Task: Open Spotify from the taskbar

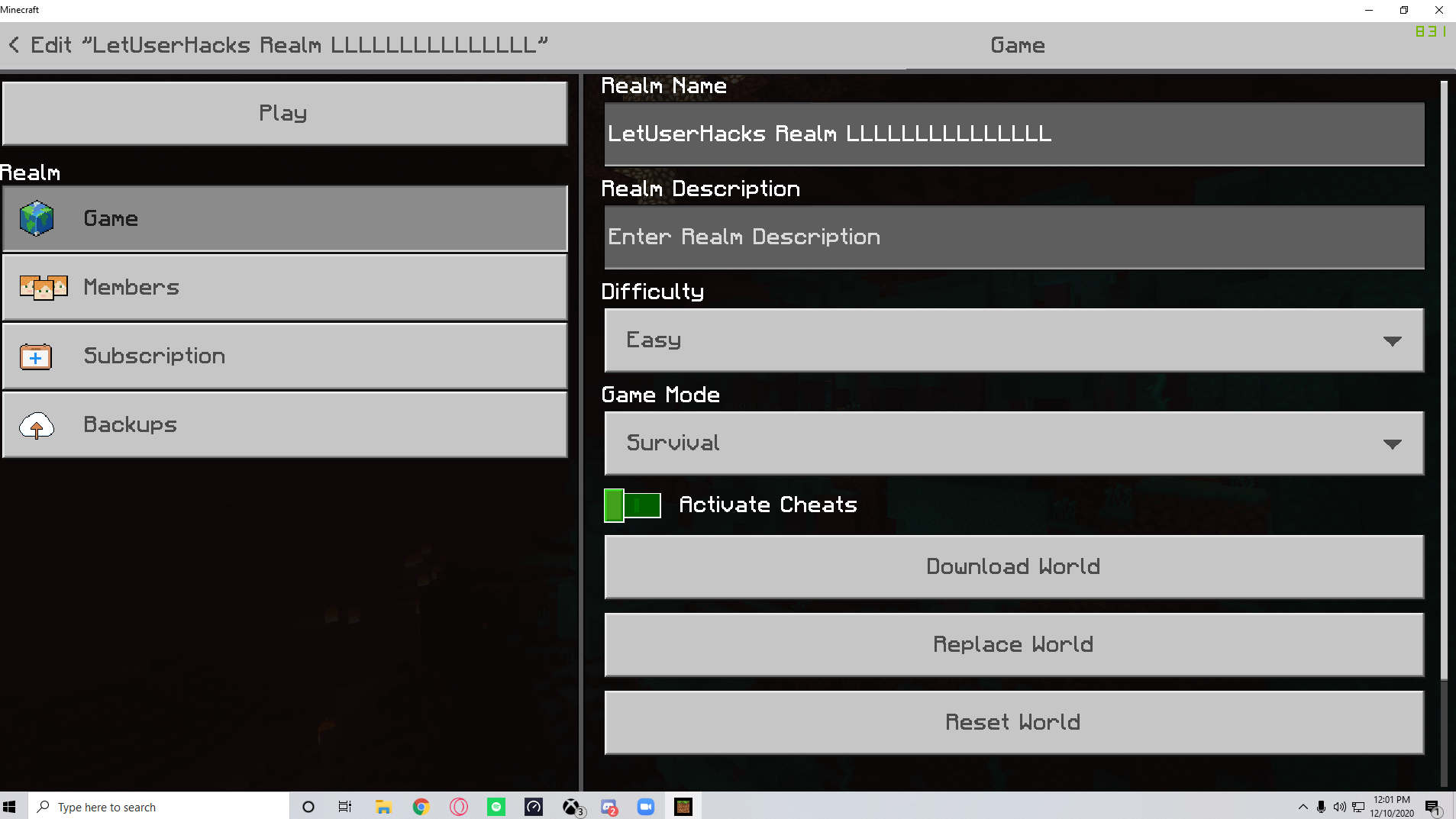Action: [x=496, y=807]
